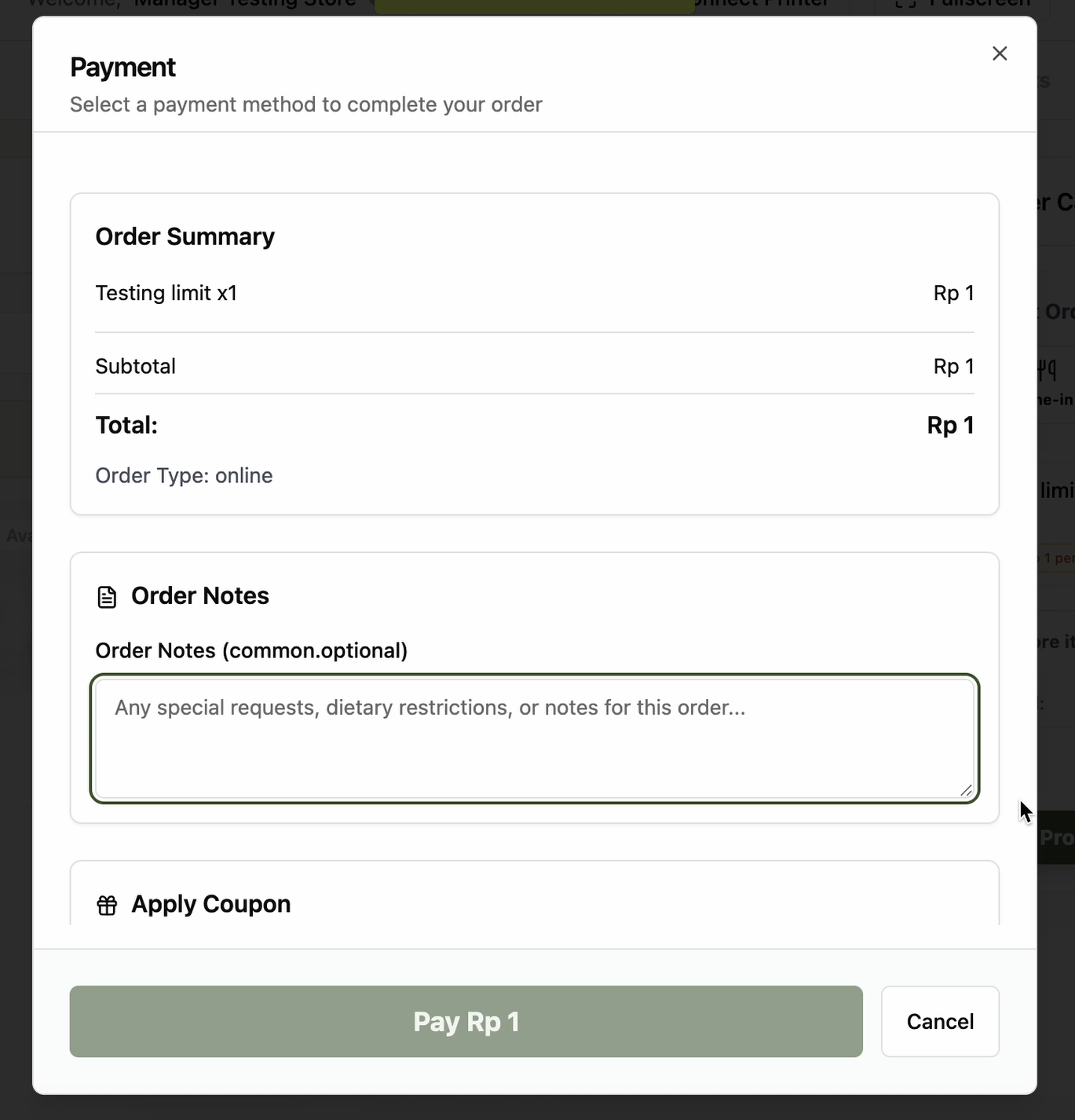
Task: Click the Order Type: online text
Action: pos(184,475)
